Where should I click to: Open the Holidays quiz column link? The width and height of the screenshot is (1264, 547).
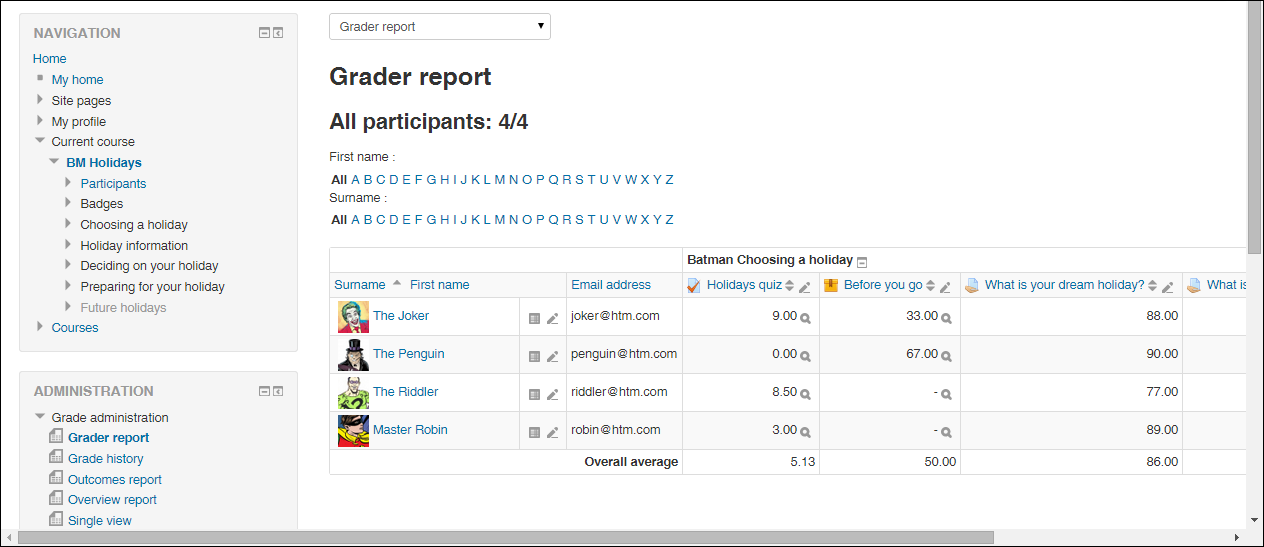point(744,285)
